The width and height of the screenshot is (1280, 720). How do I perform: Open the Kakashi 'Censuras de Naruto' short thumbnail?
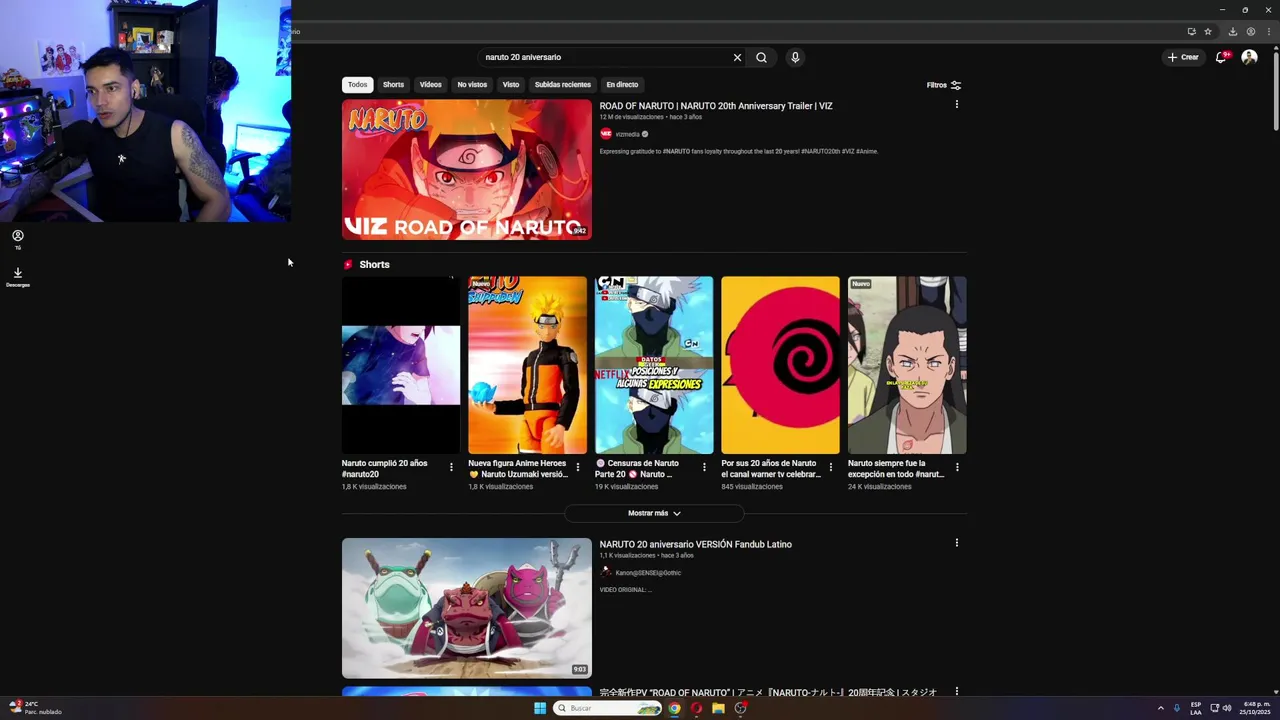(x=654, y=365)
